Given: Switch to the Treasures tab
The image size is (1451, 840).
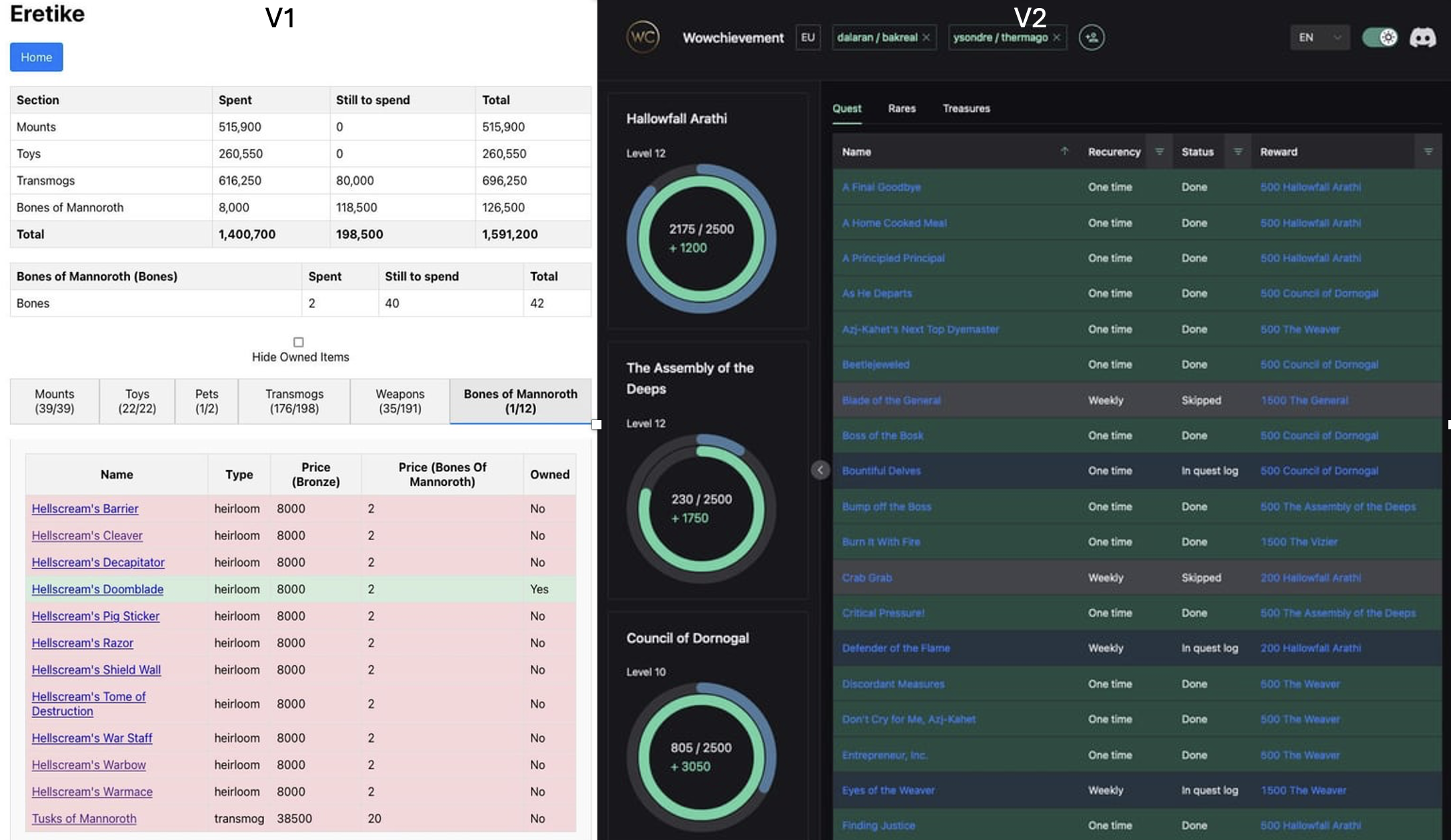Looking at the screenshot, I should 966,108.
